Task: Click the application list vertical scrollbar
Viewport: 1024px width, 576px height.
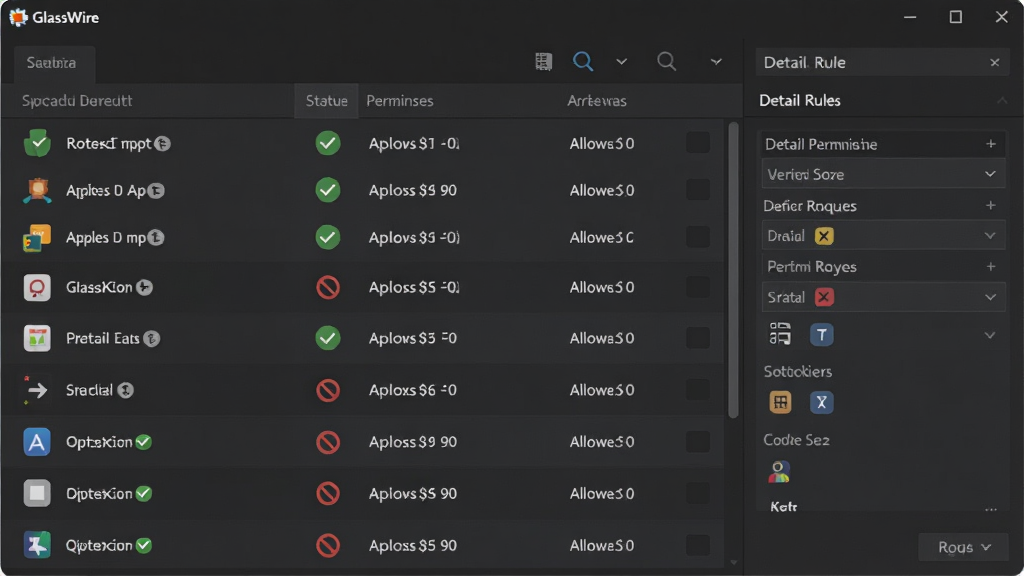Action: 733,269
